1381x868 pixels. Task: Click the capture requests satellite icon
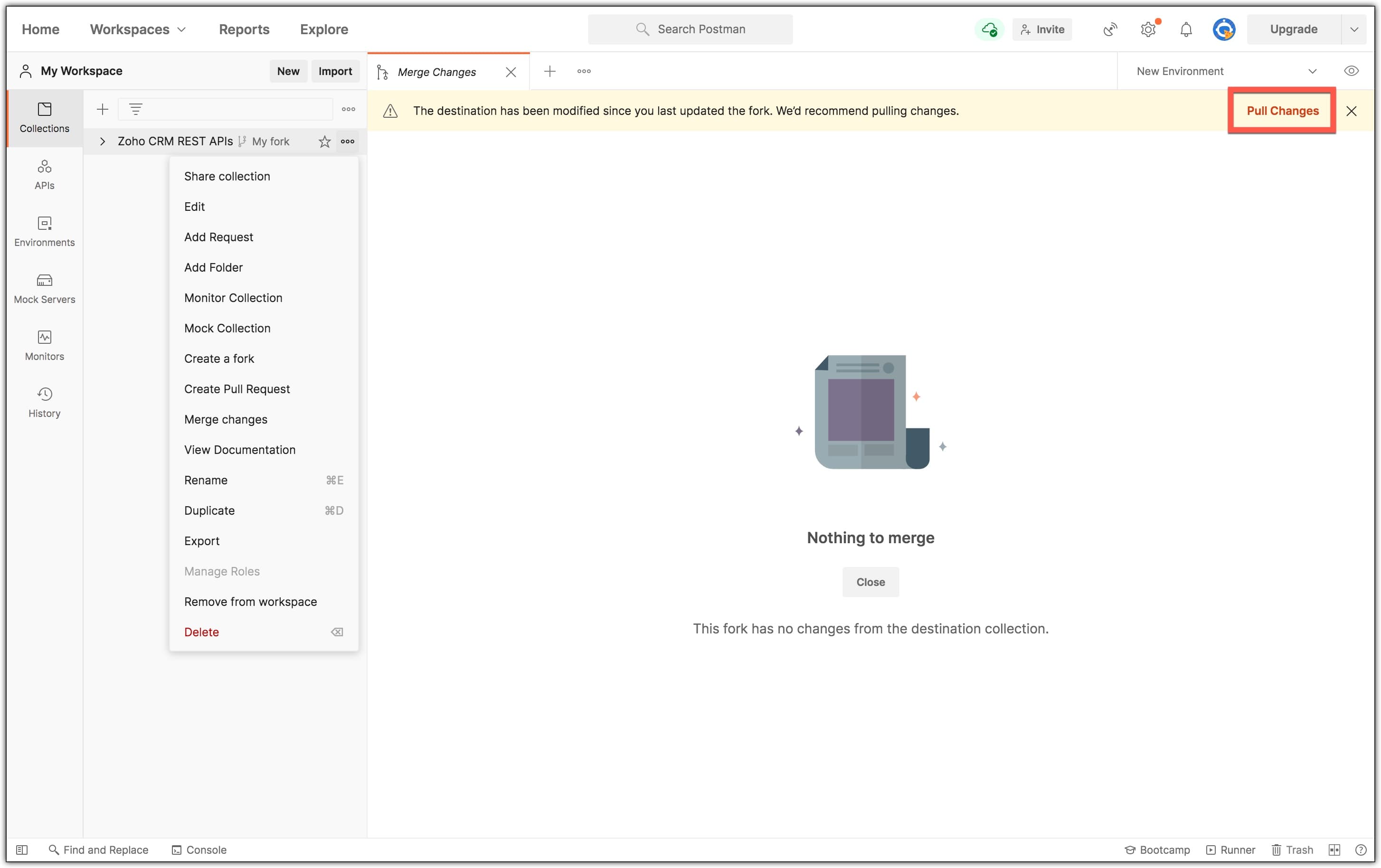coord(1110,29)
